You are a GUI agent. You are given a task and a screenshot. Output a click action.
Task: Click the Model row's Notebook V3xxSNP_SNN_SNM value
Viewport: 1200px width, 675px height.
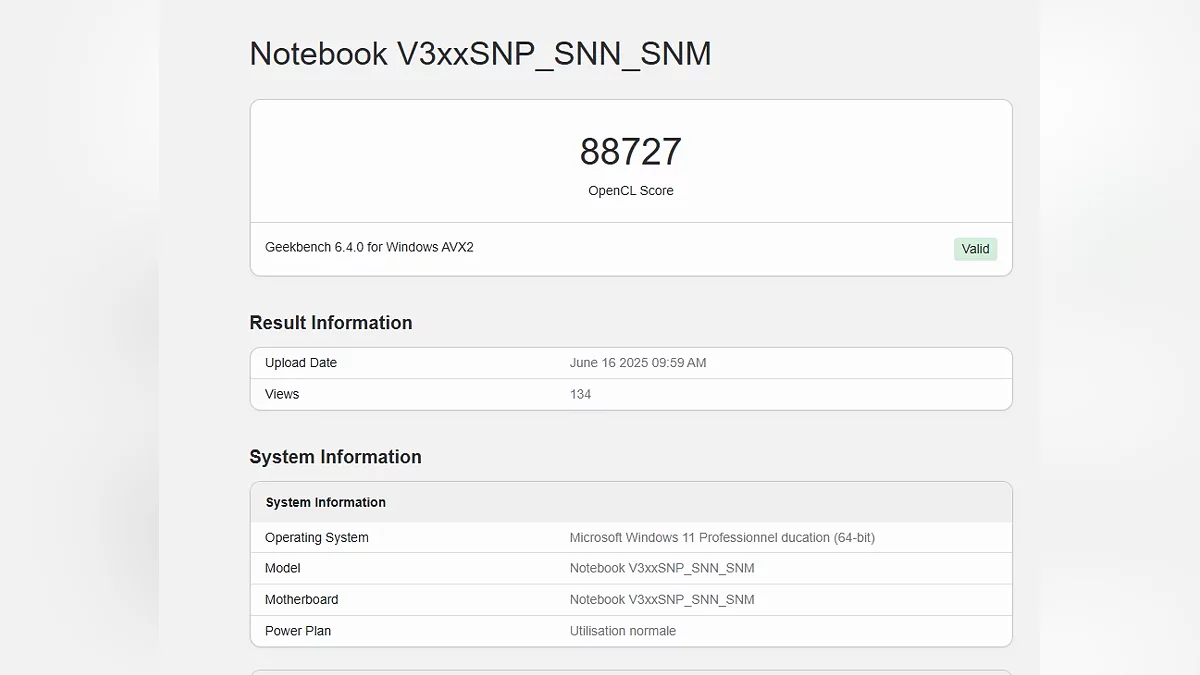(662, 568)
